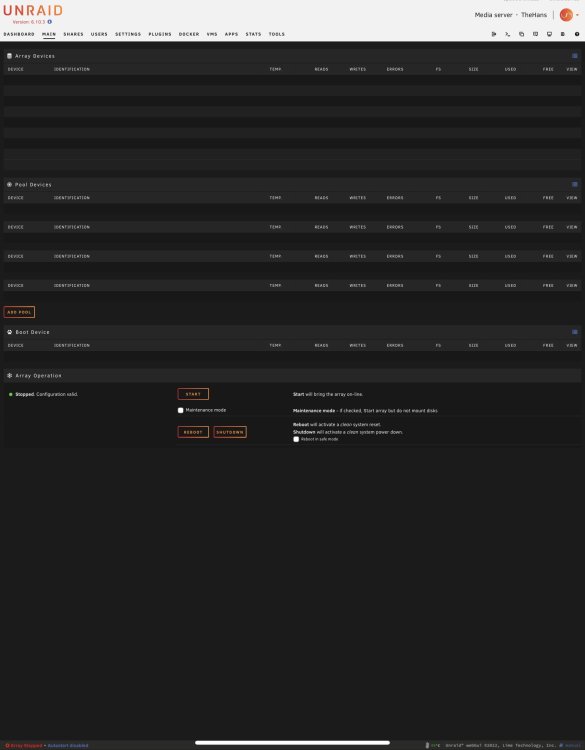Click the Pool Devices section icon
The image size is (585, 750).
[x=9, y=185]
